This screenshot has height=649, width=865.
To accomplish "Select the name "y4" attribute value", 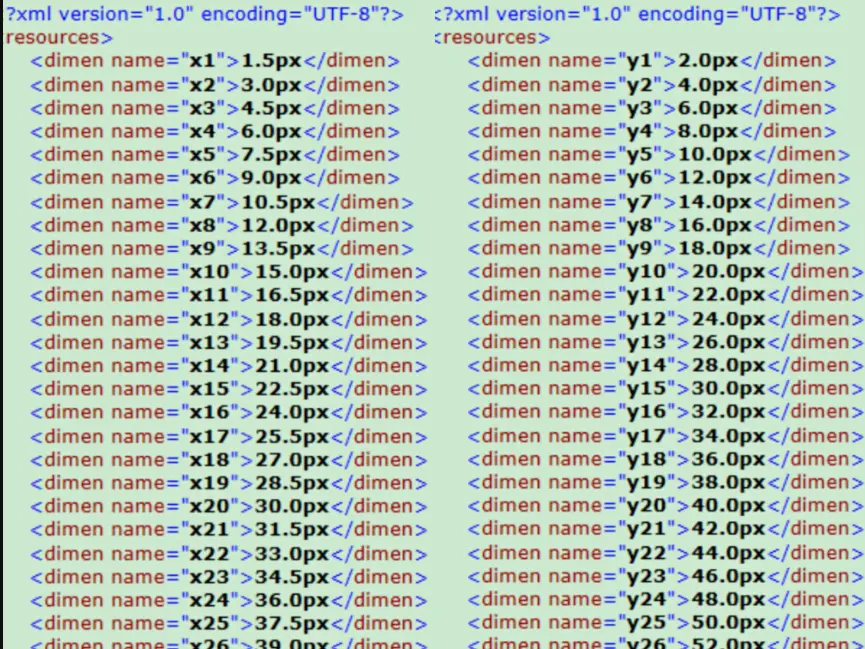I will click(641, 131).
